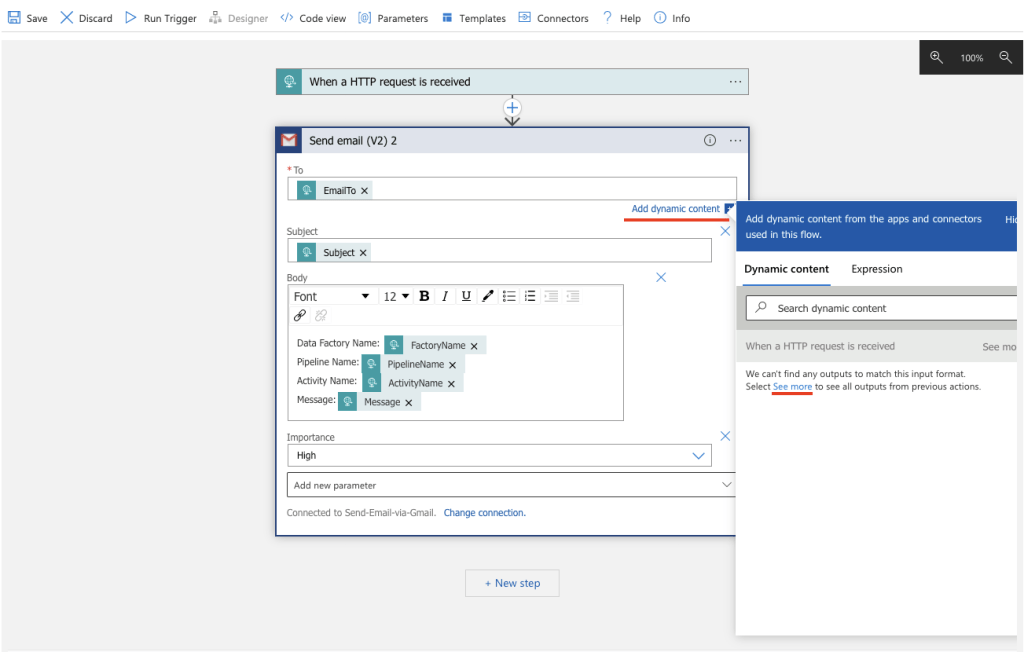This screenshot has height=652, width=1024.
Task: Click the zoom in magnifier icon
Action: coord(937,58)
